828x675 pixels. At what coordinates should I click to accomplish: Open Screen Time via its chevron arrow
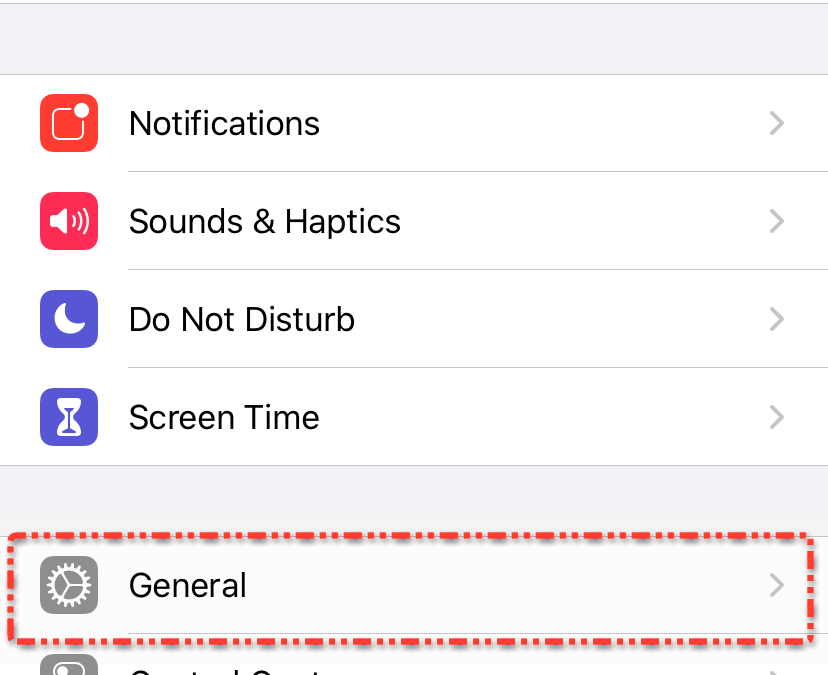coord(776,417)
